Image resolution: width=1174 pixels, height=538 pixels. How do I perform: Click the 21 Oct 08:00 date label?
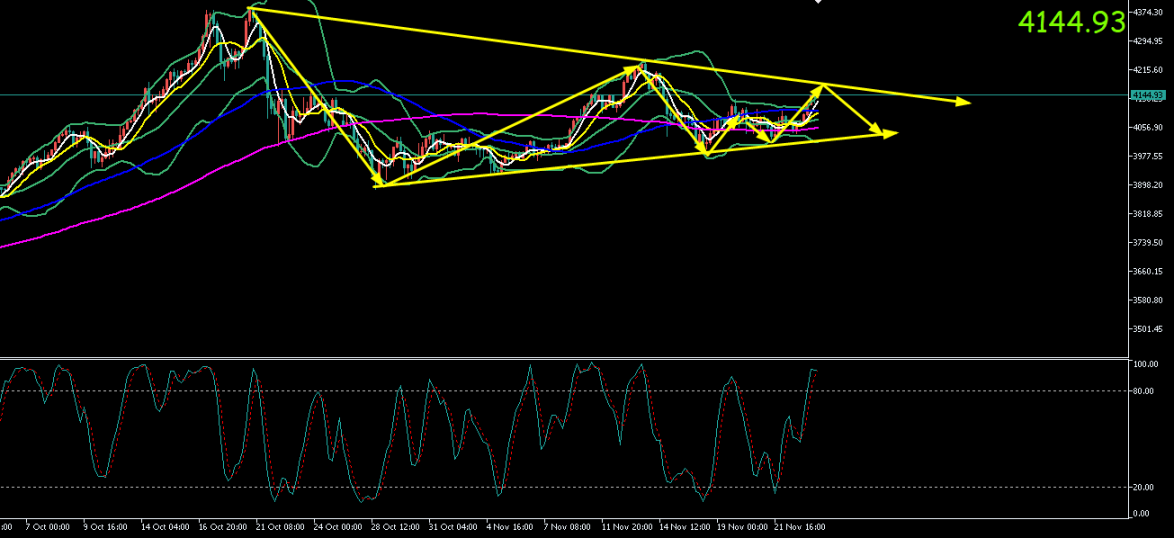[x=280, y=526]
